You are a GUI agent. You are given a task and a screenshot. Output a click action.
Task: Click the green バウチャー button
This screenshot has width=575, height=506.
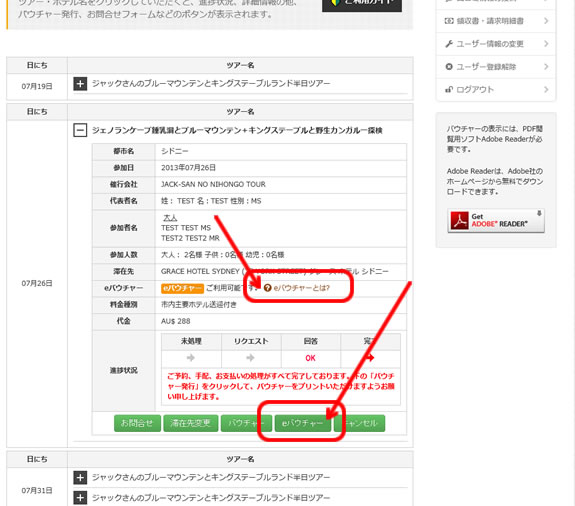pyautogui.click(x=246, y=423)
